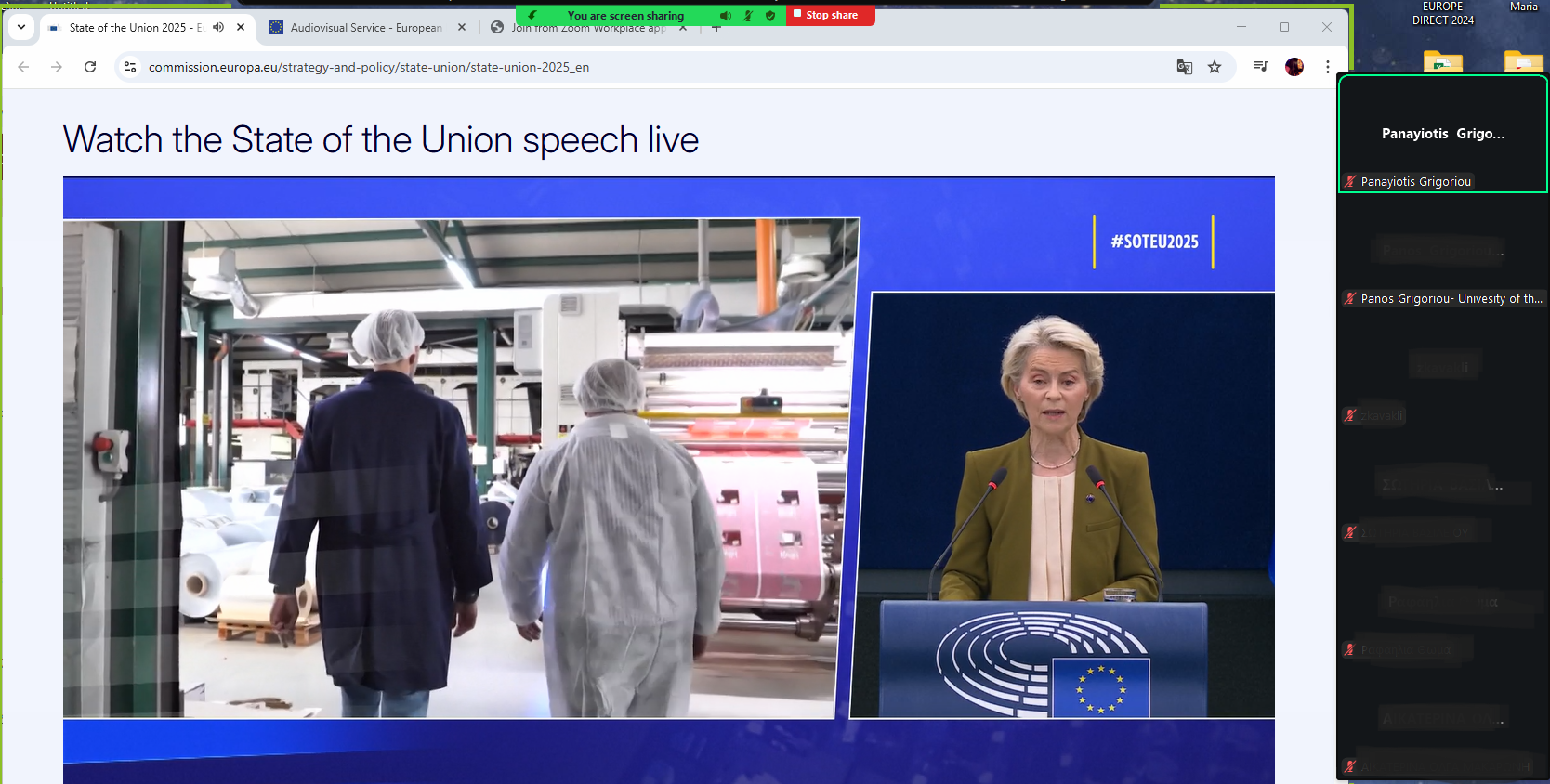Click the view site information icon
The height and width of the screenshot is (784, 1550).
pyautogui.click(x=130, y=67)
